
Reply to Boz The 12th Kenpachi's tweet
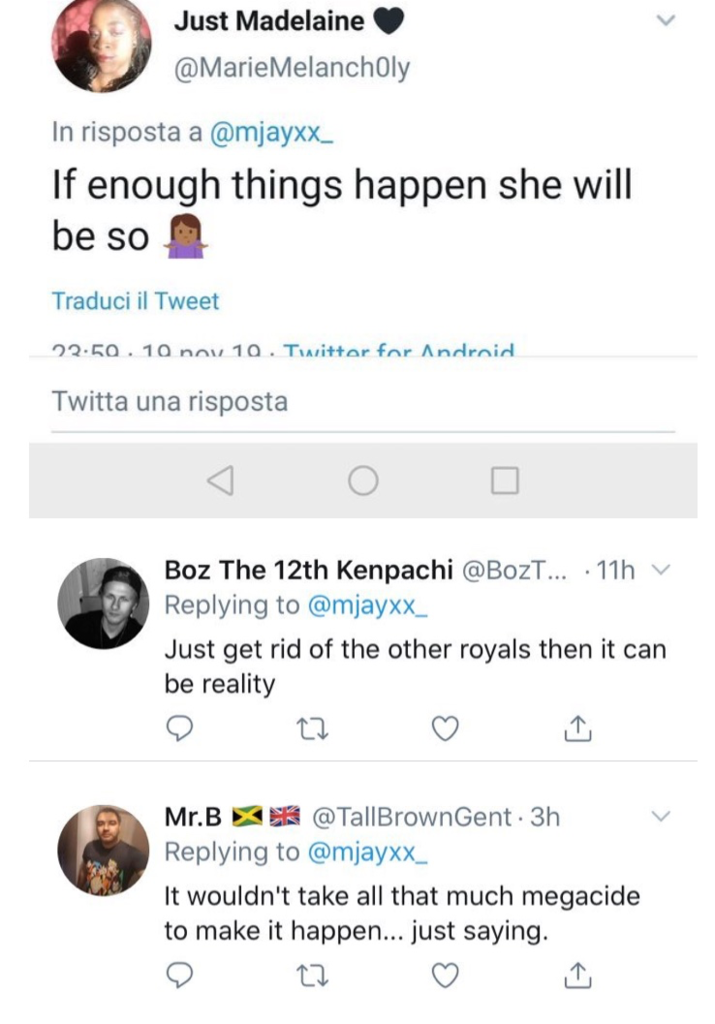tap(178, 730)
